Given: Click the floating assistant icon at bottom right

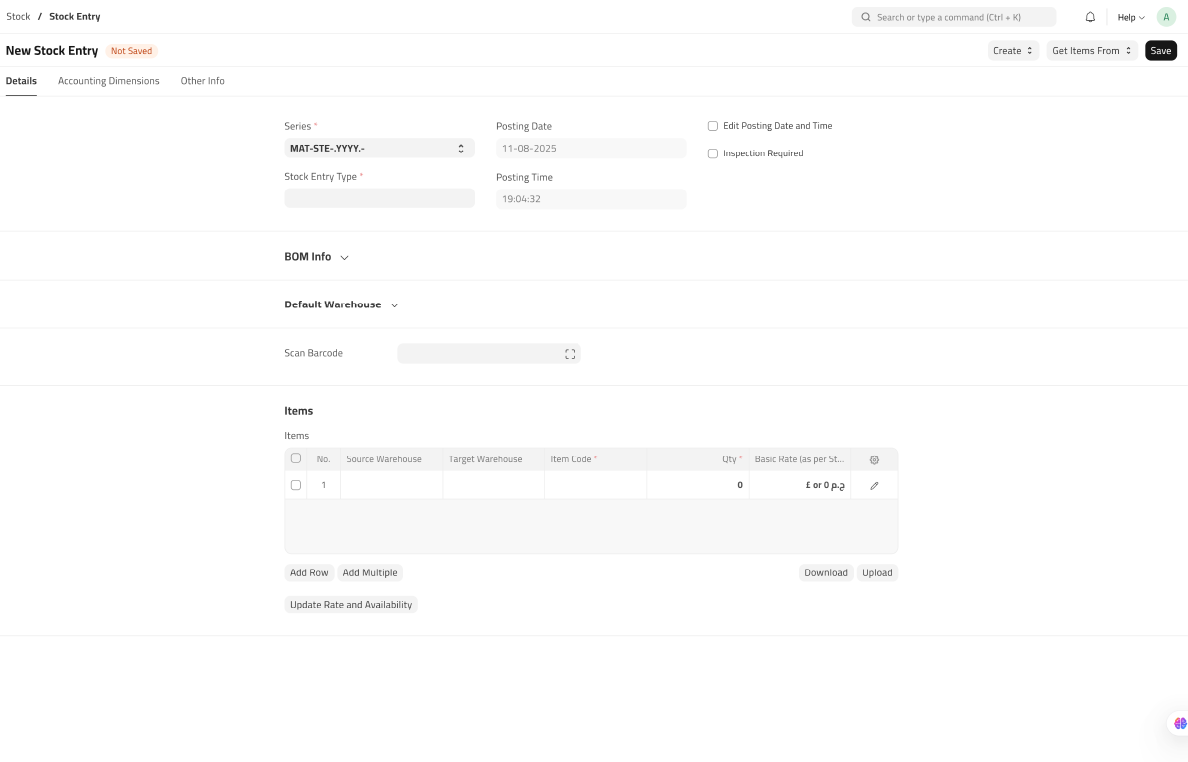Looking at the screenshot, I should click(x=1180, y=723).
